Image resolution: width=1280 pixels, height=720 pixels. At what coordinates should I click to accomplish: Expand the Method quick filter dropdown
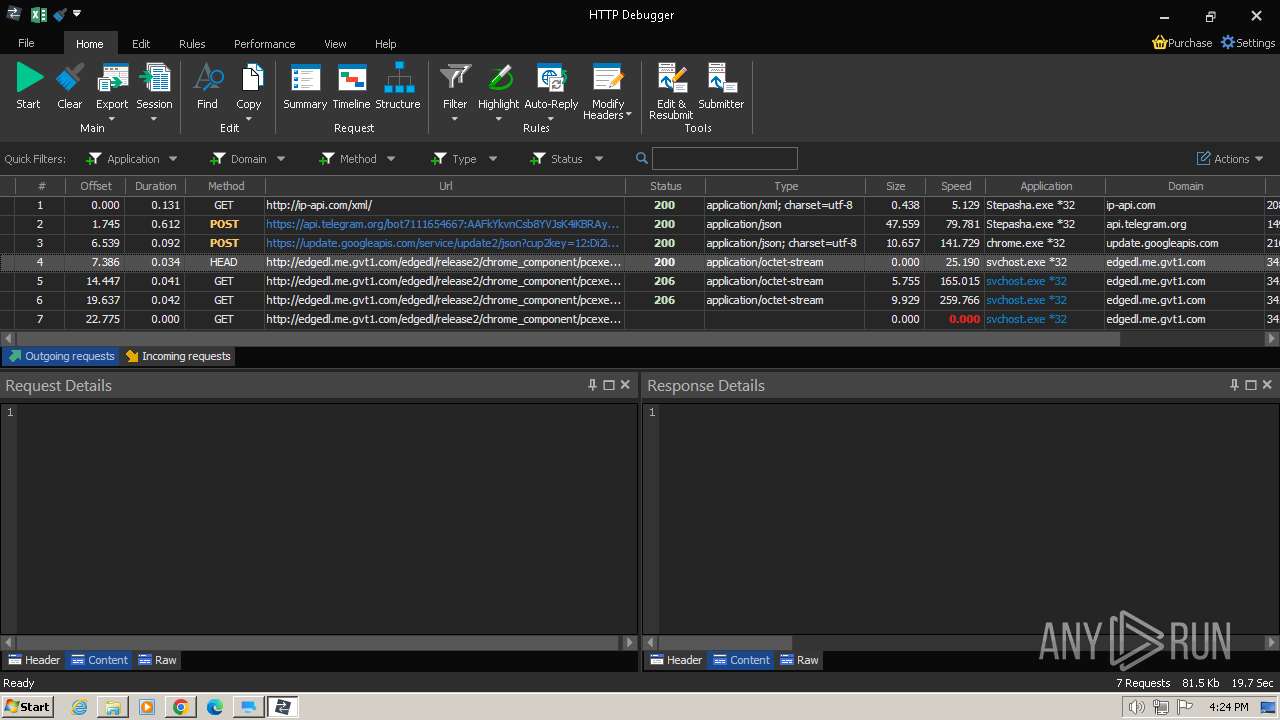coord(391,159)
